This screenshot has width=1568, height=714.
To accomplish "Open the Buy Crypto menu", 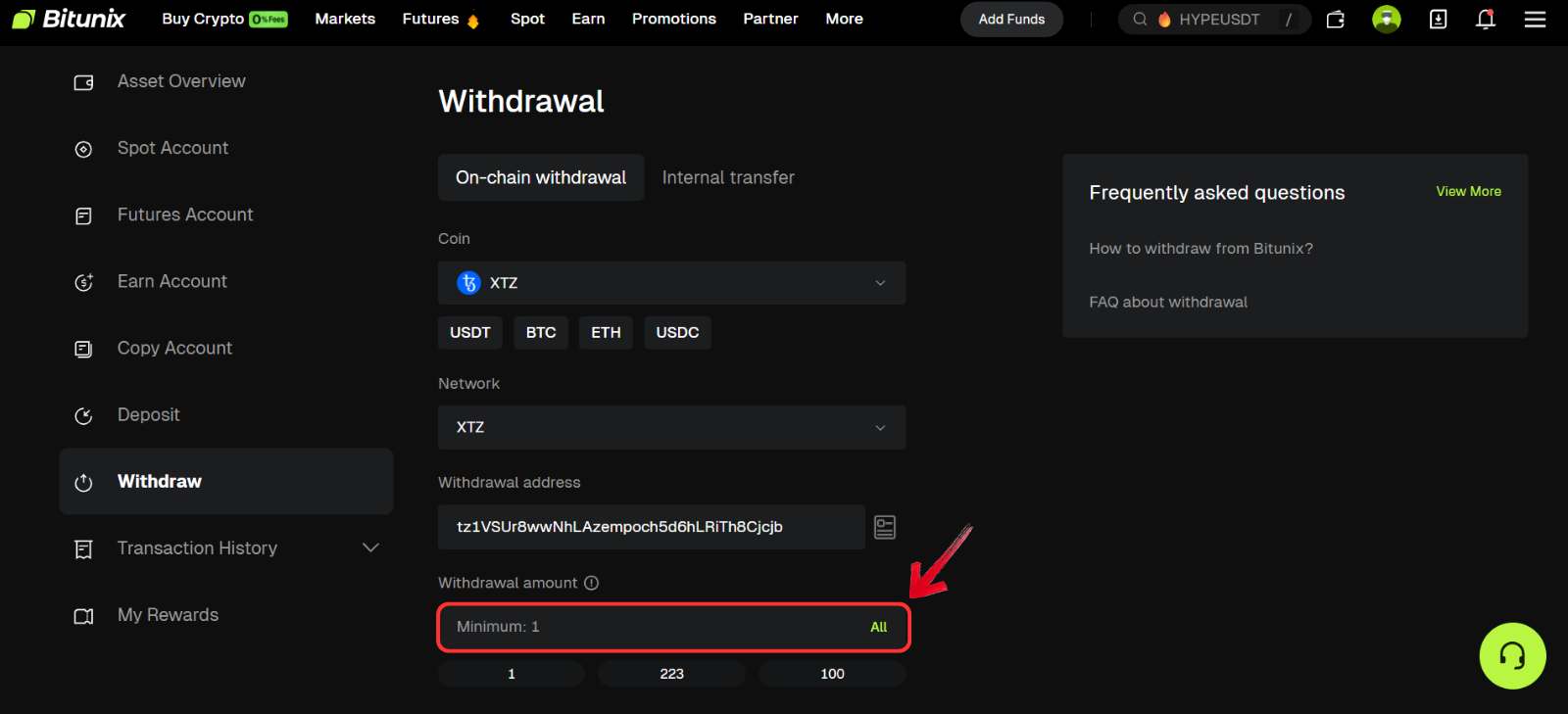I will coord(224,19).
